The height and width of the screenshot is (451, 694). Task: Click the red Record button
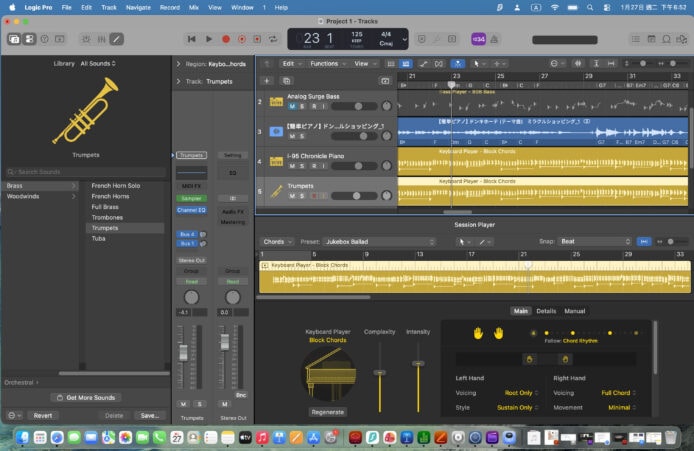coord(226,39)
